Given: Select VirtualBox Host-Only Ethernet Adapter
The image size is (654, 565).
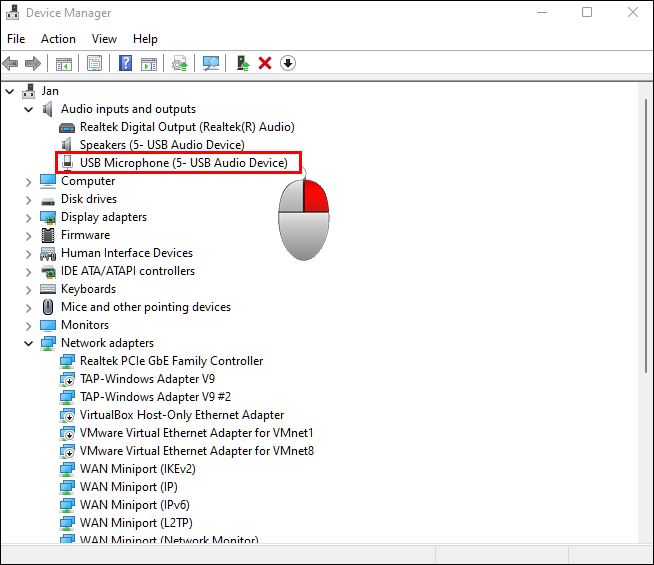Looking at the screenshot, I should (182, 415).
